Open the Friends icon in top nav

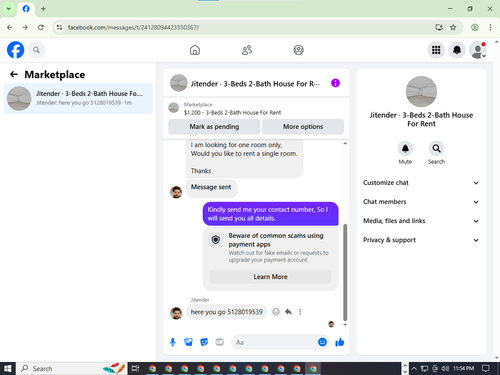tap(247, 50)
